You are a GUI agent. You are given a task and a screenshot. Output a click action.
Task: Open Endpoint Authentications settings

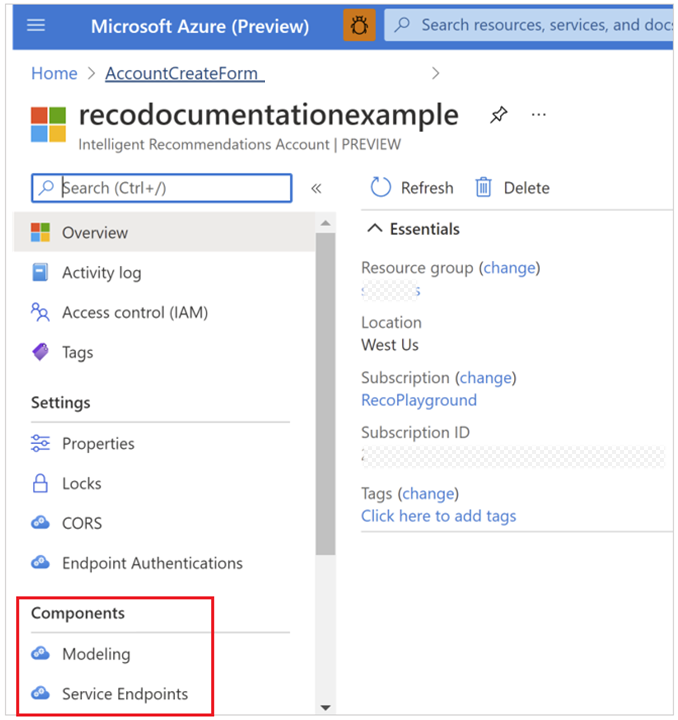click(152, 563)
